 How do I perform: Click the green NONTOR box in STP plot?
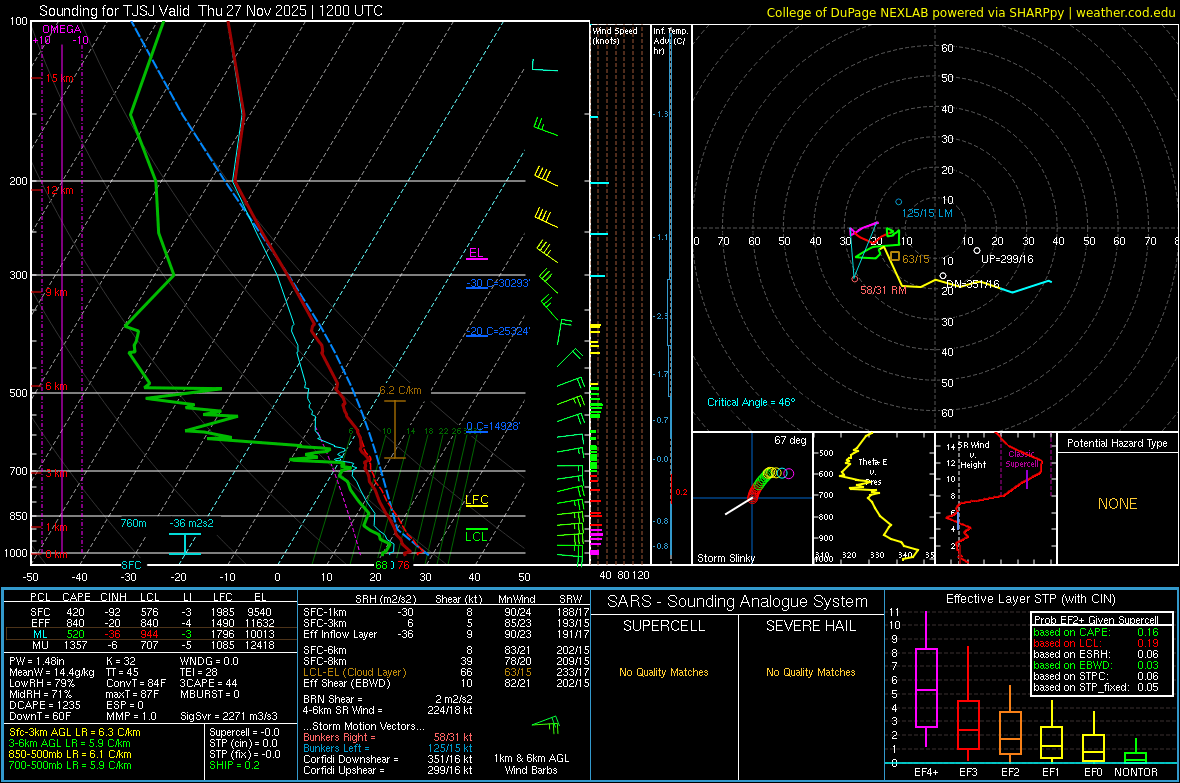[1135, 757]
